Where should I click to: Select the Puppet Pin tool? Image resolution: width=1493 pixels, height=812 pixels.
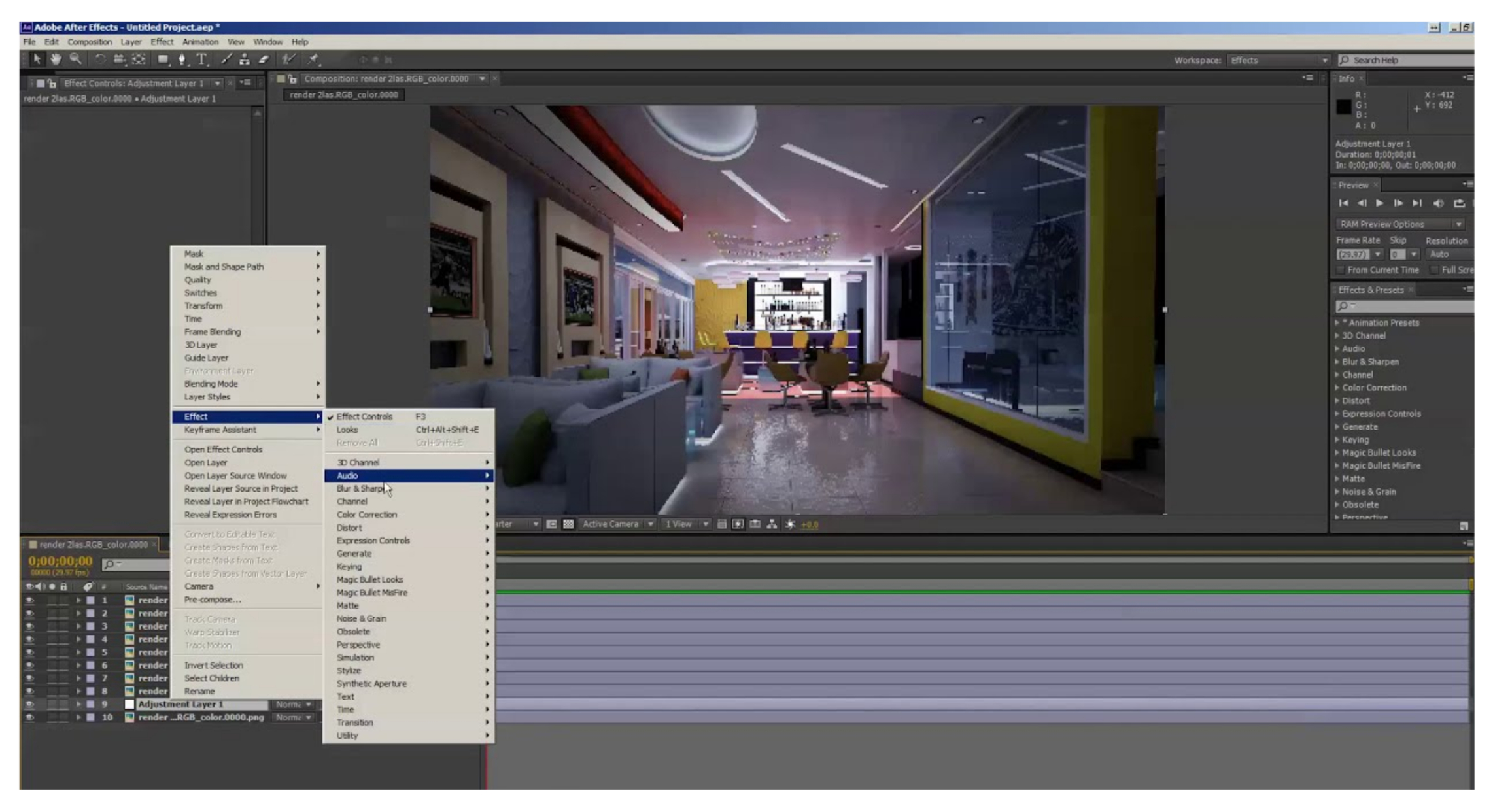coord(313,59)
